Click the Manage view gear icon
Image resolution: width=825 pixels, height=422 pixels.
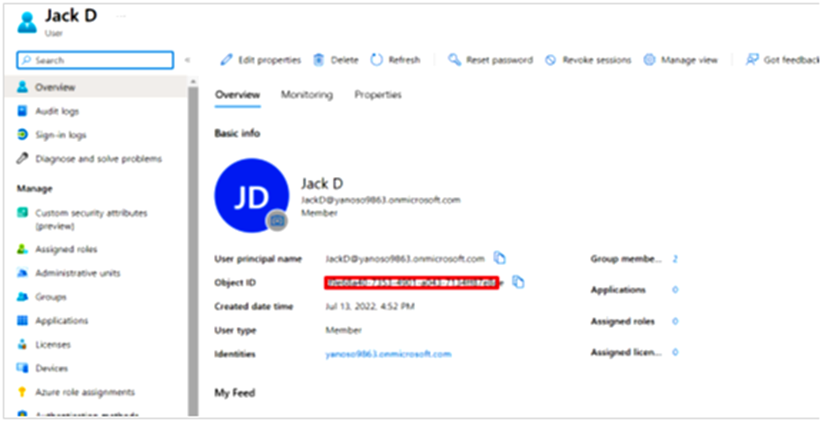point(649,60)
